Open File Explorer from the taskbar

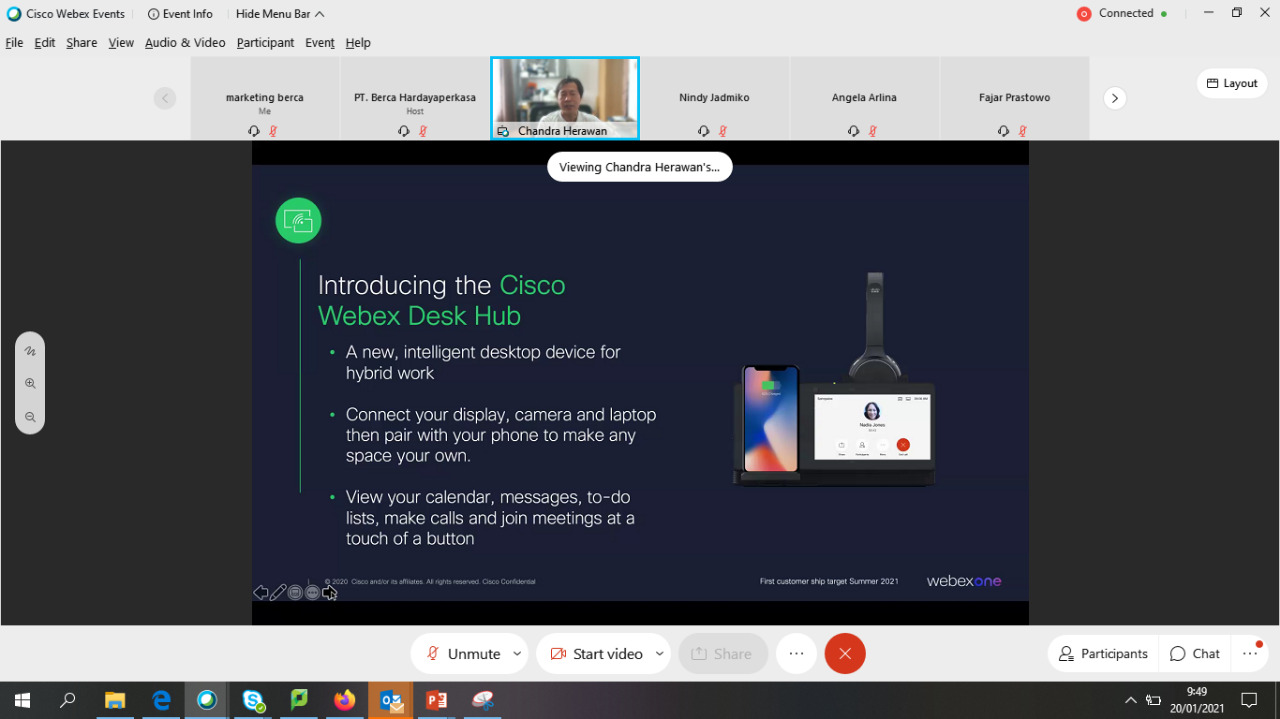(115, 700)
